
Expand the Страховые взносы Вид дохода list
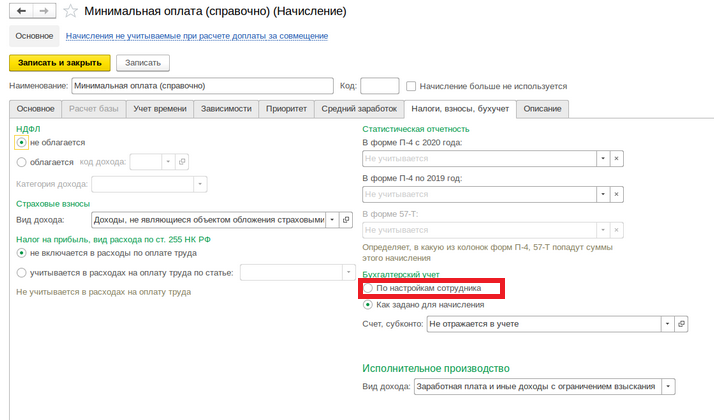coord(332,220)
